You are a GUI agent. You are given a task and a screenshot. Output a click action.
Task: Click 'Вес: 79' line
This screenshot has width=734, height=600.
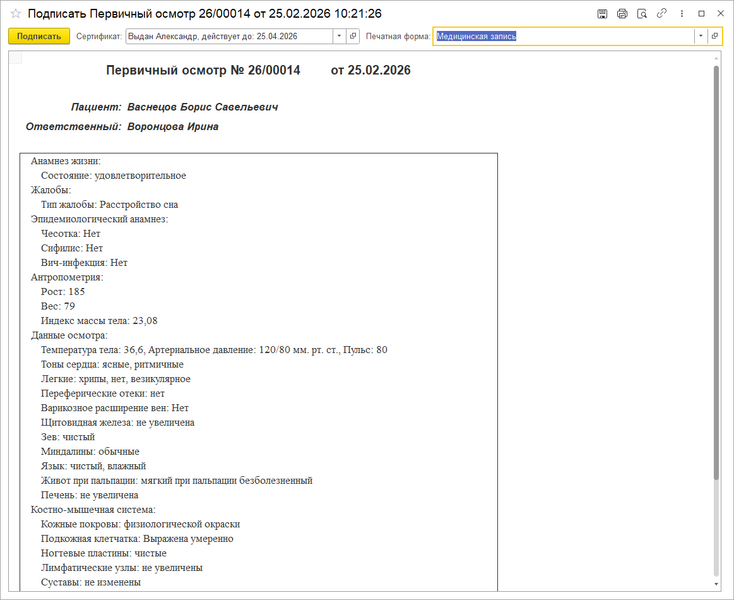click(x=58, y=306)
